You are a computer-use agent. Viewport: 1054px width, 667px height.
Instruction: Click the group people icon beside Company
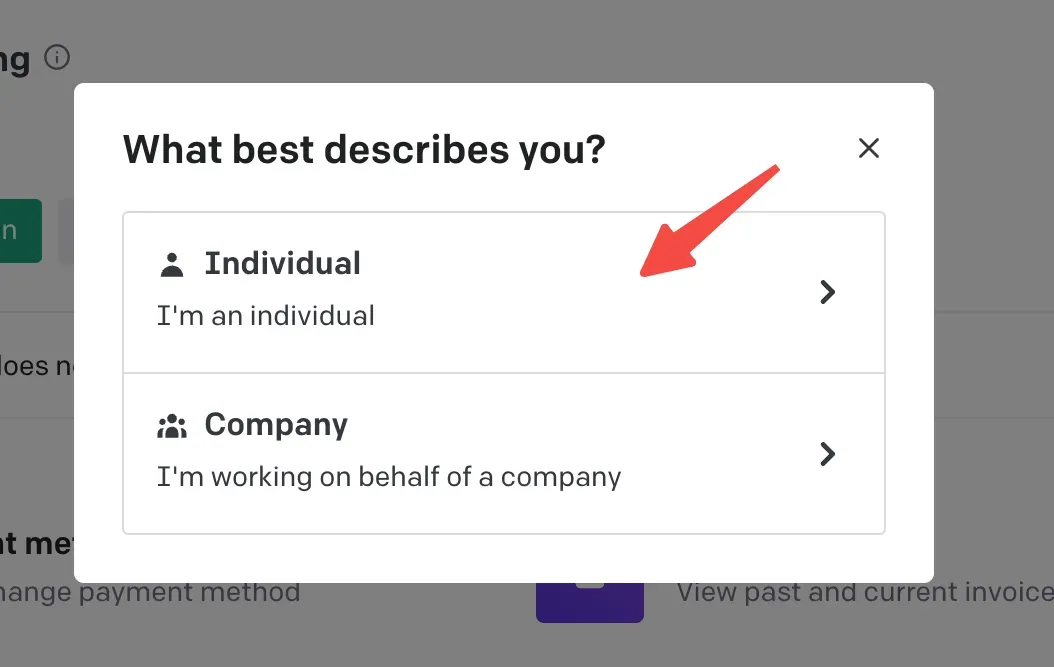[x=172, y=427]
